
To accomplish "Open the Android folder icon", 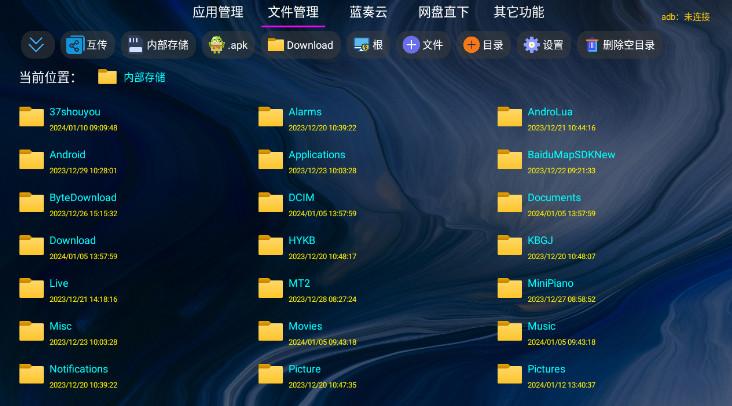I will 31,160.
